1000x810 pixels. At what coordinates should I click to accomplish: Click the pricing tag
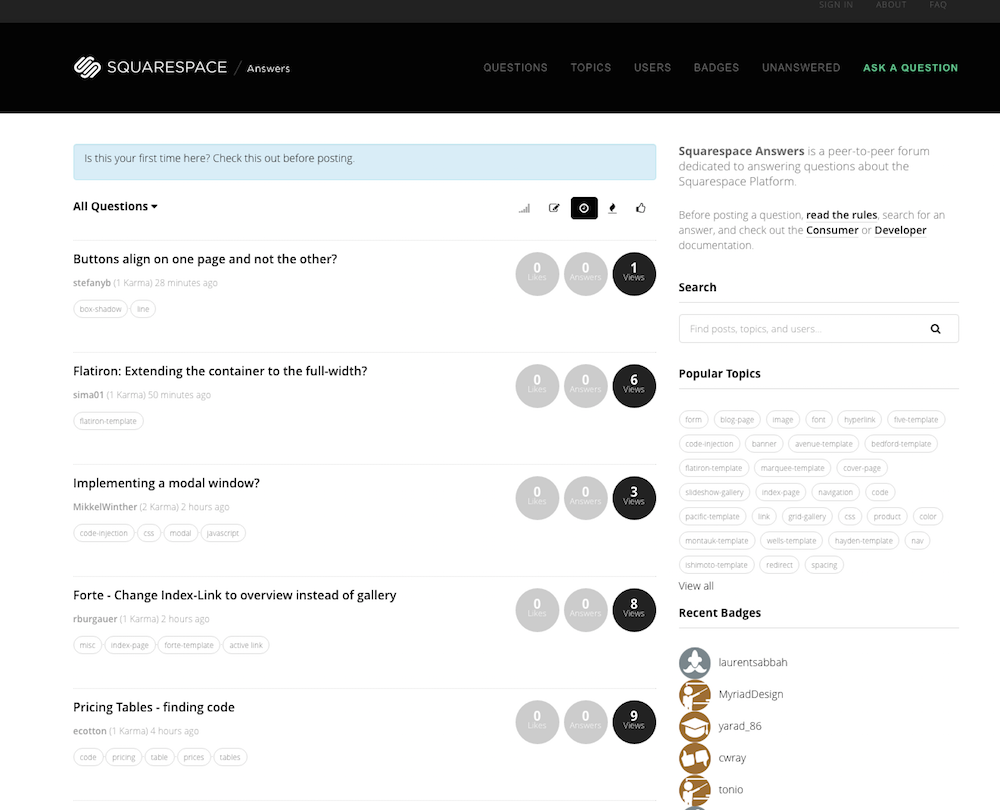click(124, 758)
